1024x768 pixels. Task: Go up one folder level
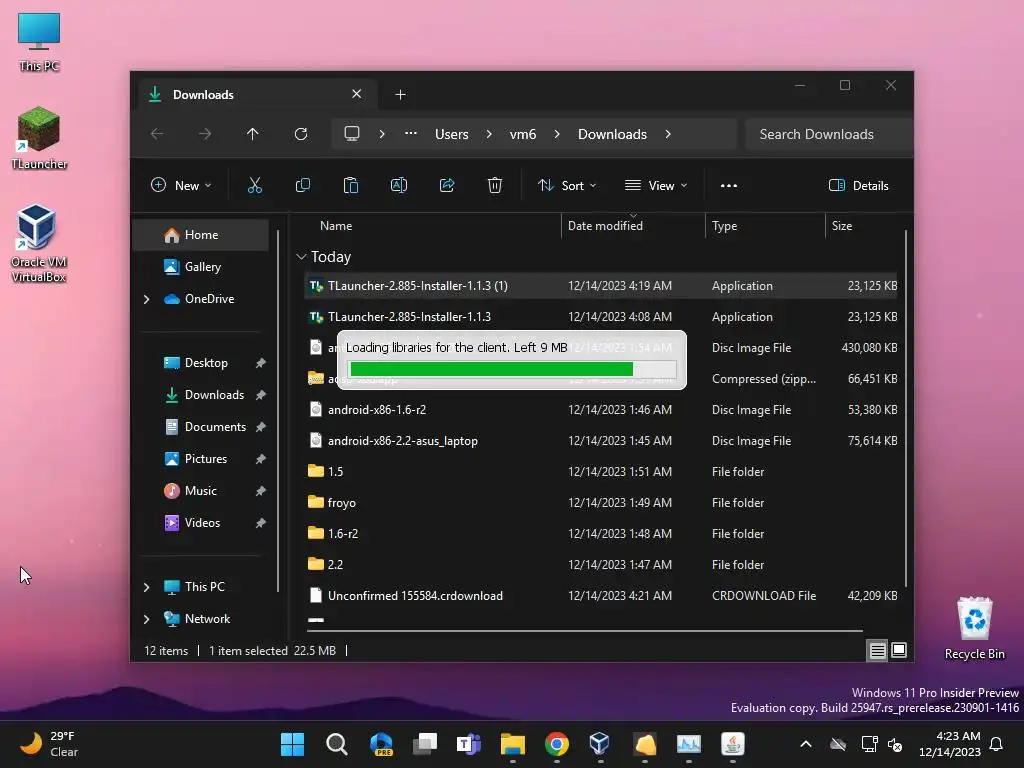pyautogui.click(x=253, y=134)
